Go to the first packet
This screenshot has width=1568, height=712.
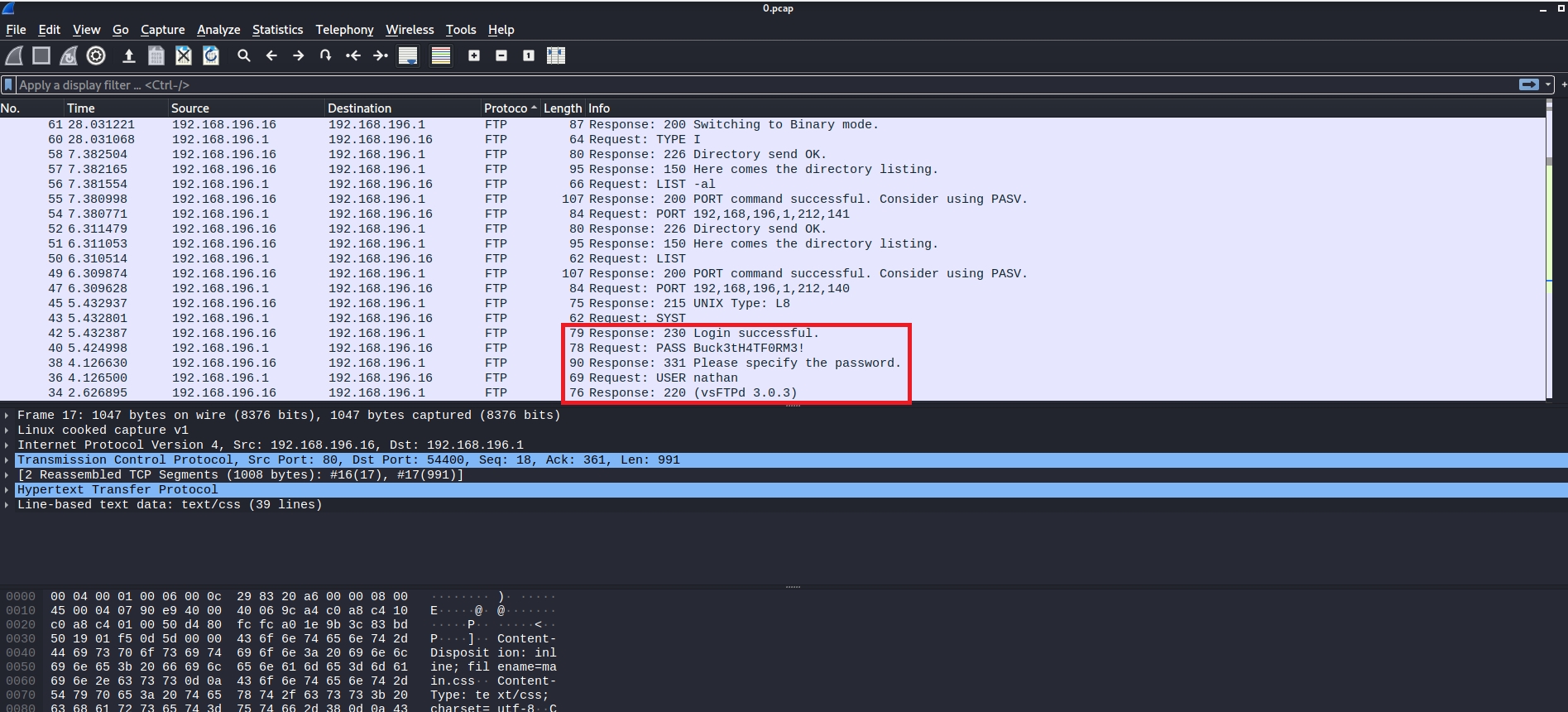353,55
